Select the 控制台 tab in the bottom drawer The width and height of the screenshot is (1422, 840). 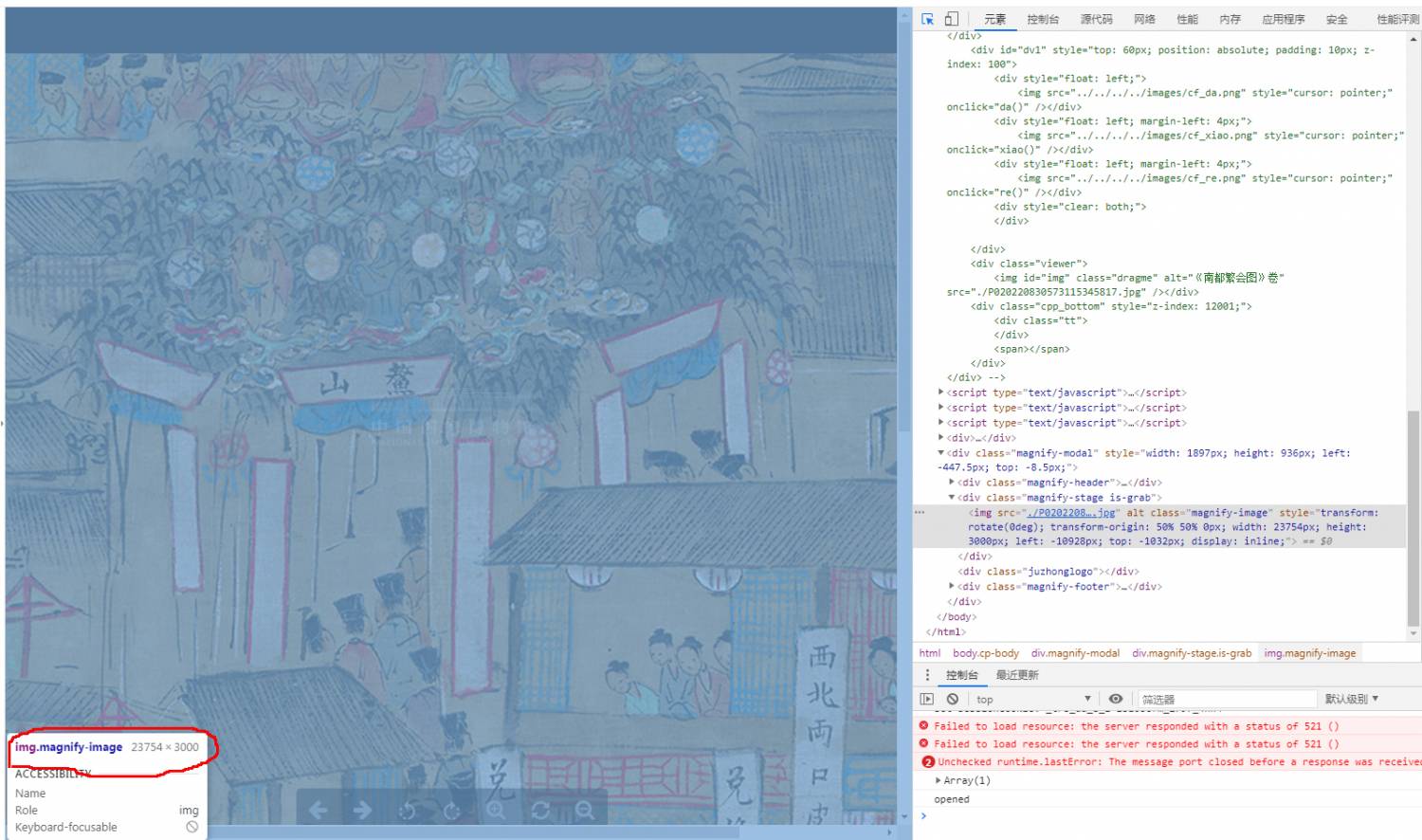[x=961, y=675]
